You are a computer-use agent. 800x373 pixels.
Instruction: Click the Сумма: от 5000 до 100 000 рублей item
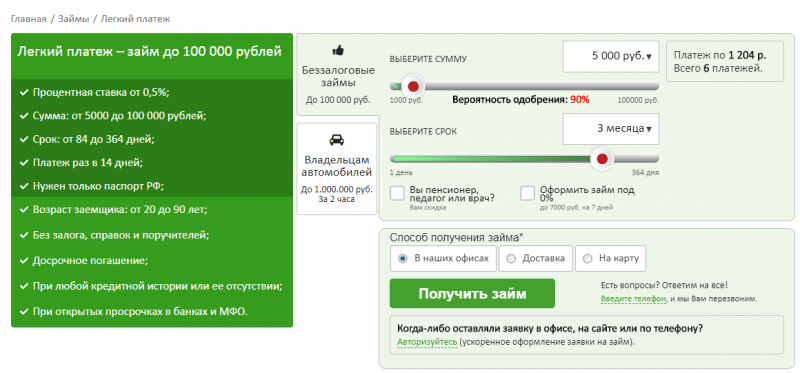(119, 116)
